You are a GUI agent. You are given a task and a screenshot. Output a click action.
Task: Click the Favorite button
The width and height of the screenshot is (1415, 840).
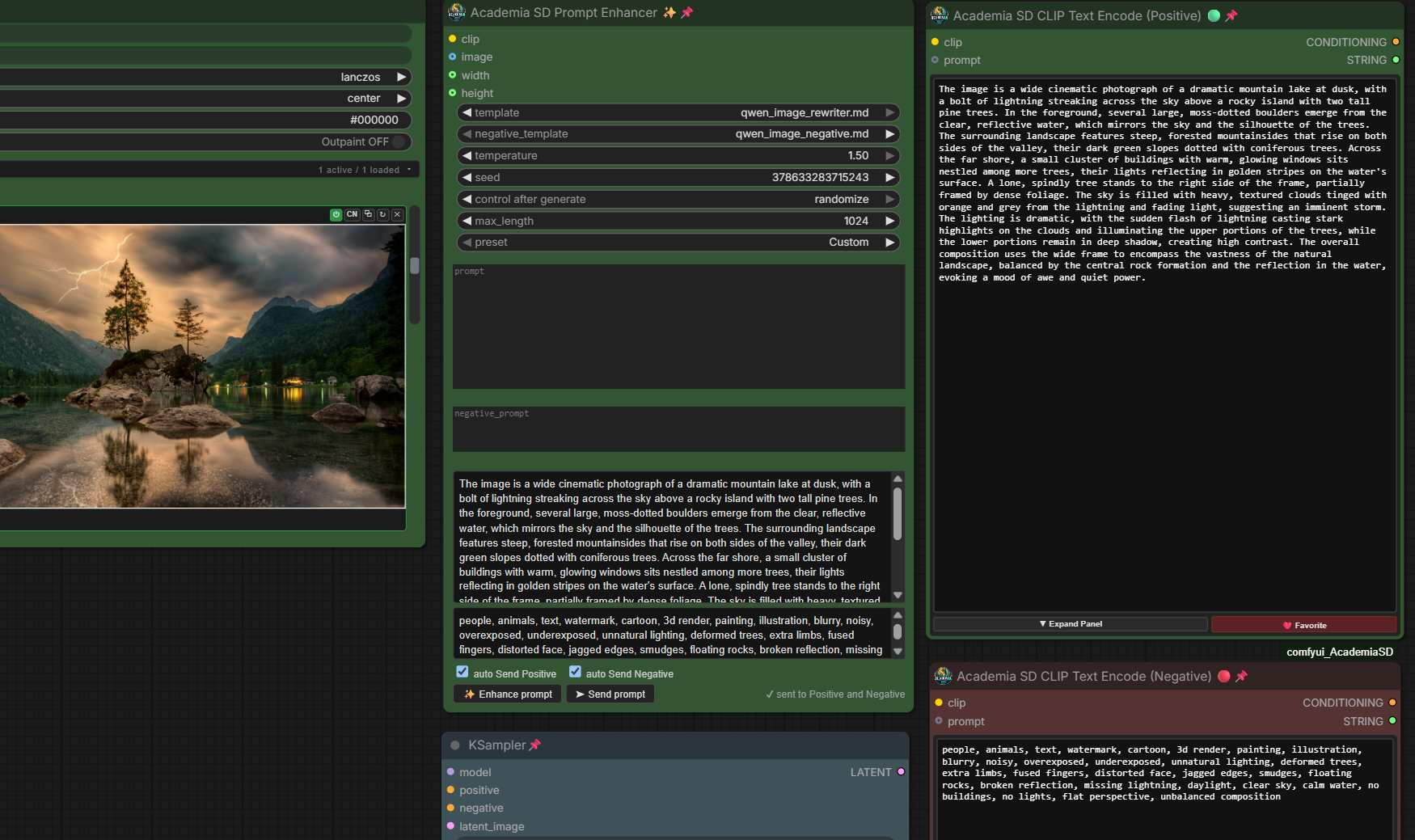click(1304, 625)
